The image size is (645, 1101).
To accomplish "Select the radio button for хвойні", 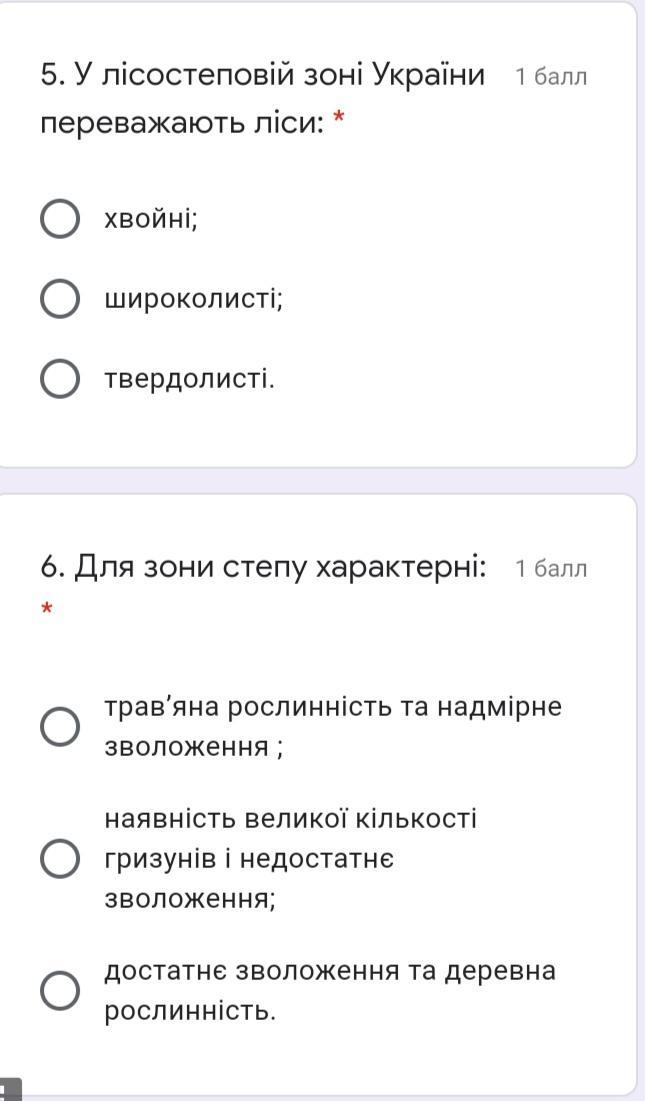I will coord(60,219).
